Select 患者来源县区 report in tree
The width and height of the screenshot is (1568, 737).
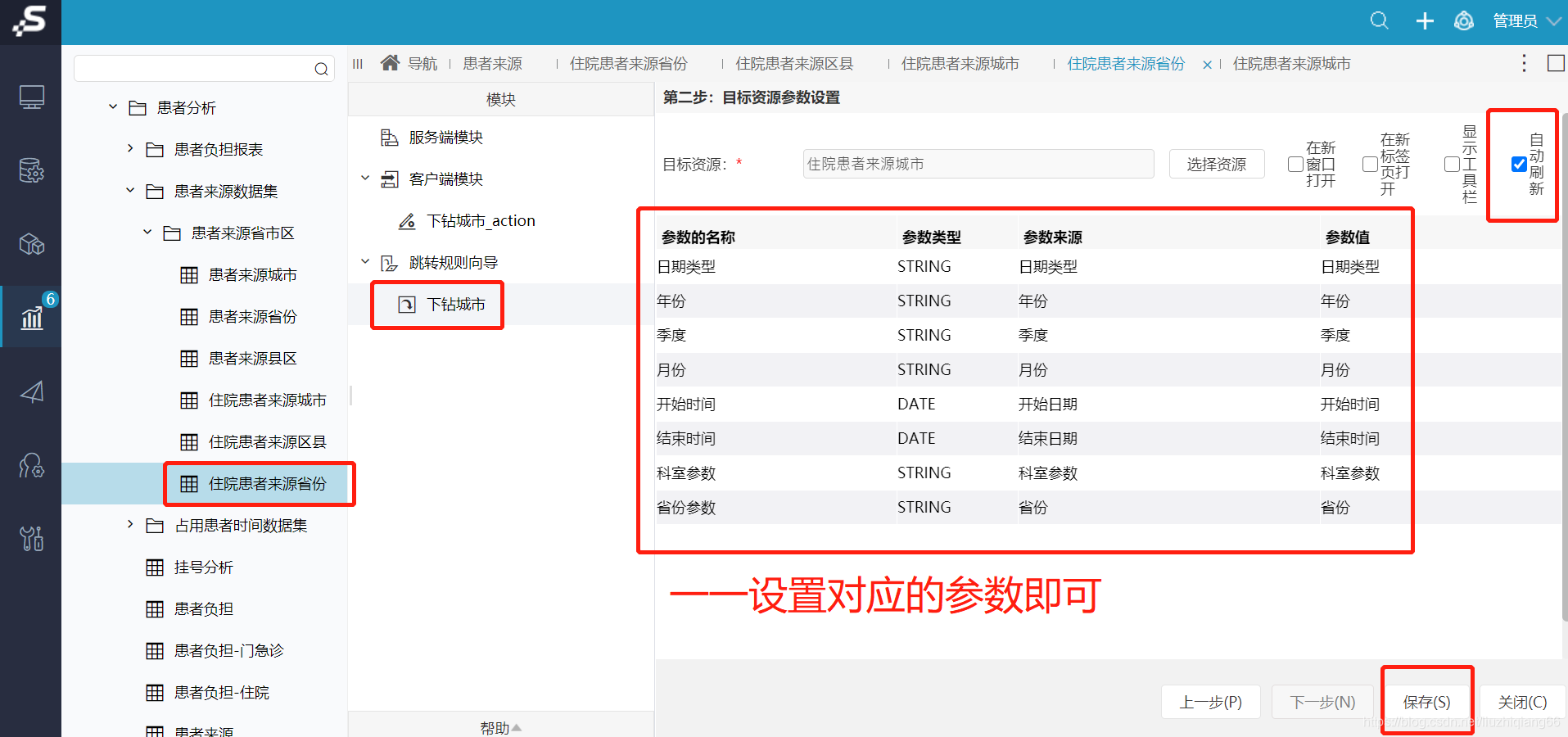(x=252, y=359)
